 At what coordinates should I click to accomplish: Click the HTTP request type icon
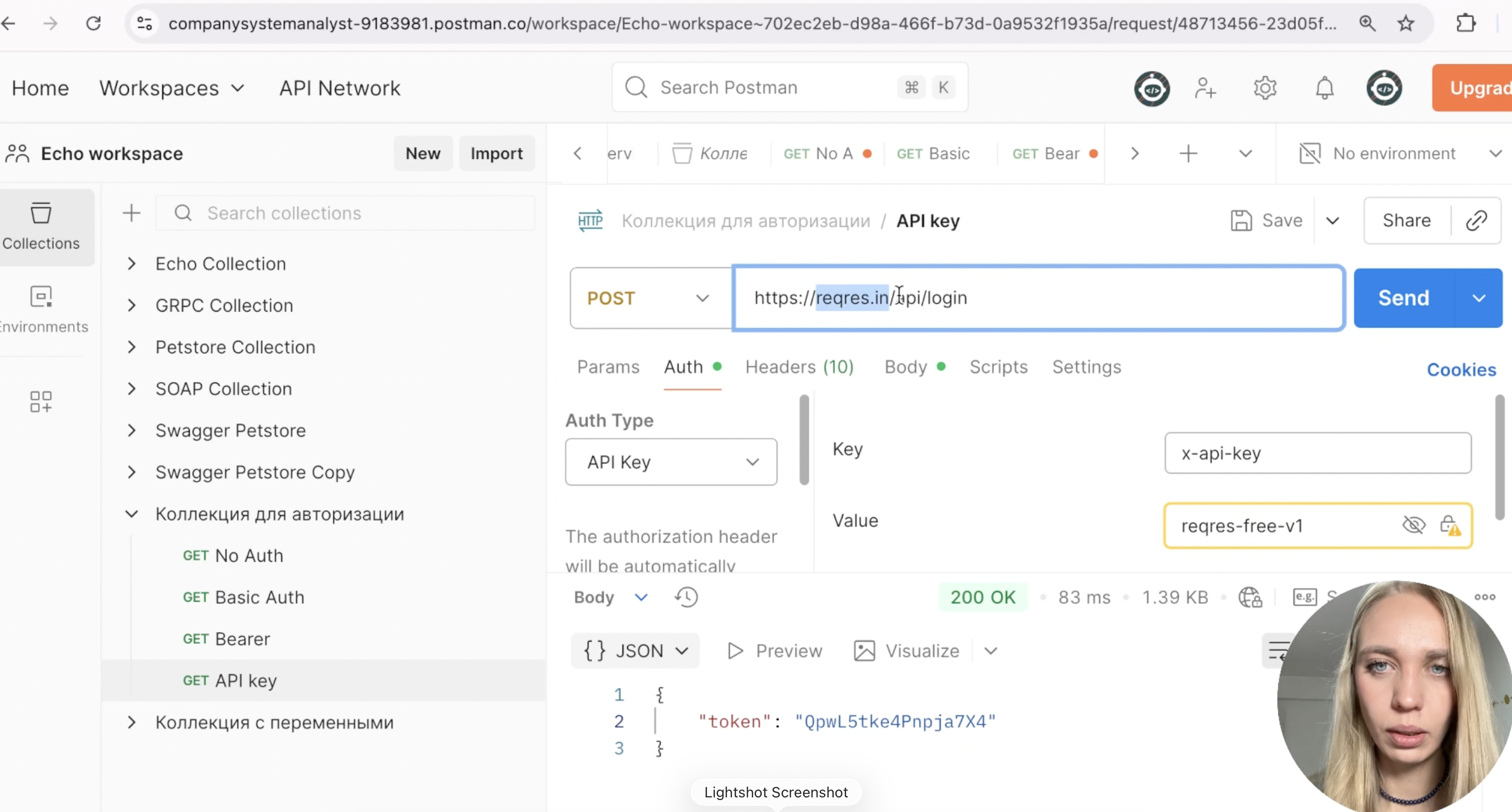click(x=590, y=221)
